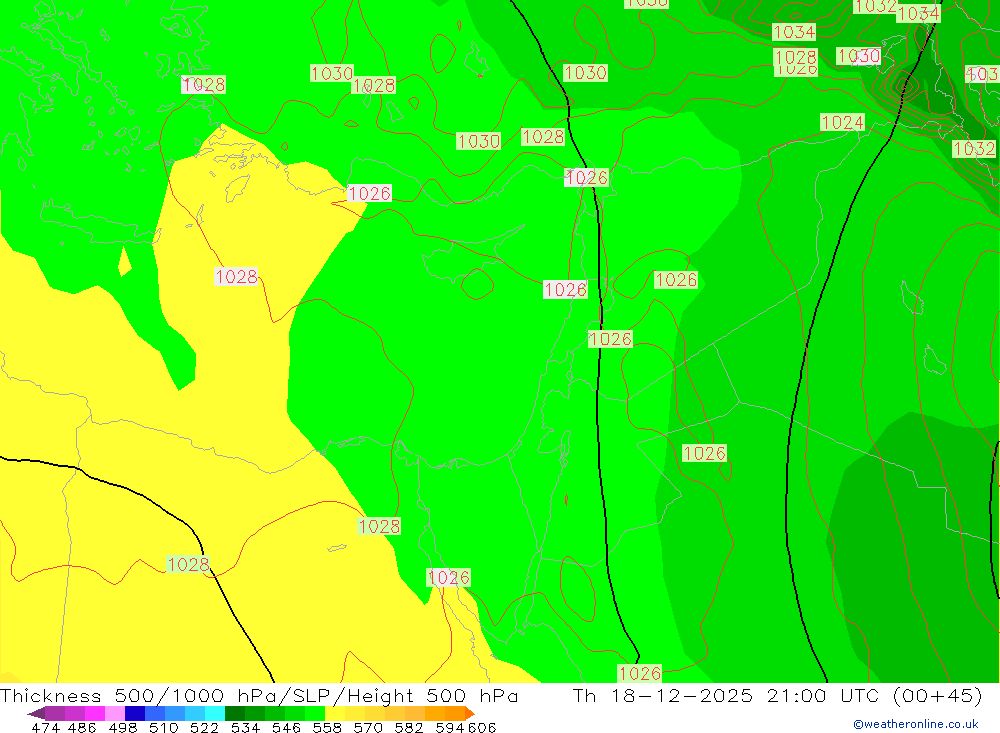
Task: Click the pure yellow legend swatch
Action: click(335, 713)
